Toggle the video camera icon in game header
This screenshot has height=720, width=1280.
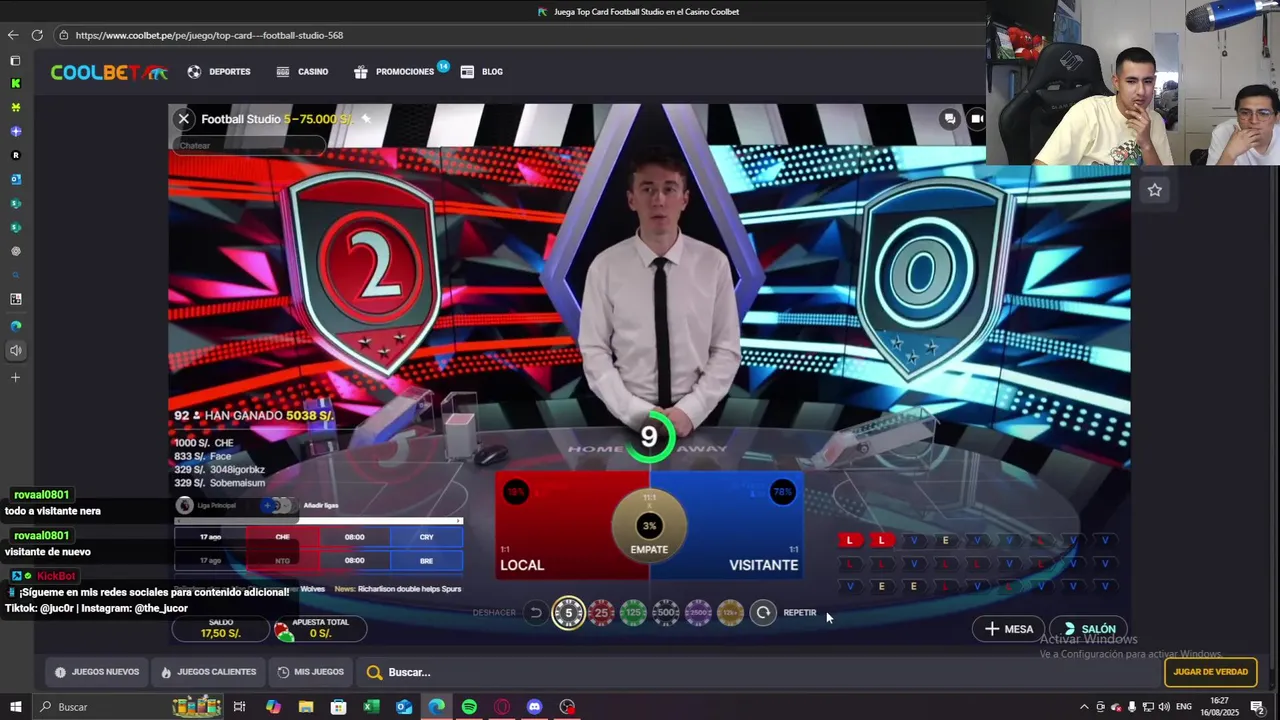(x=976, y=119)
